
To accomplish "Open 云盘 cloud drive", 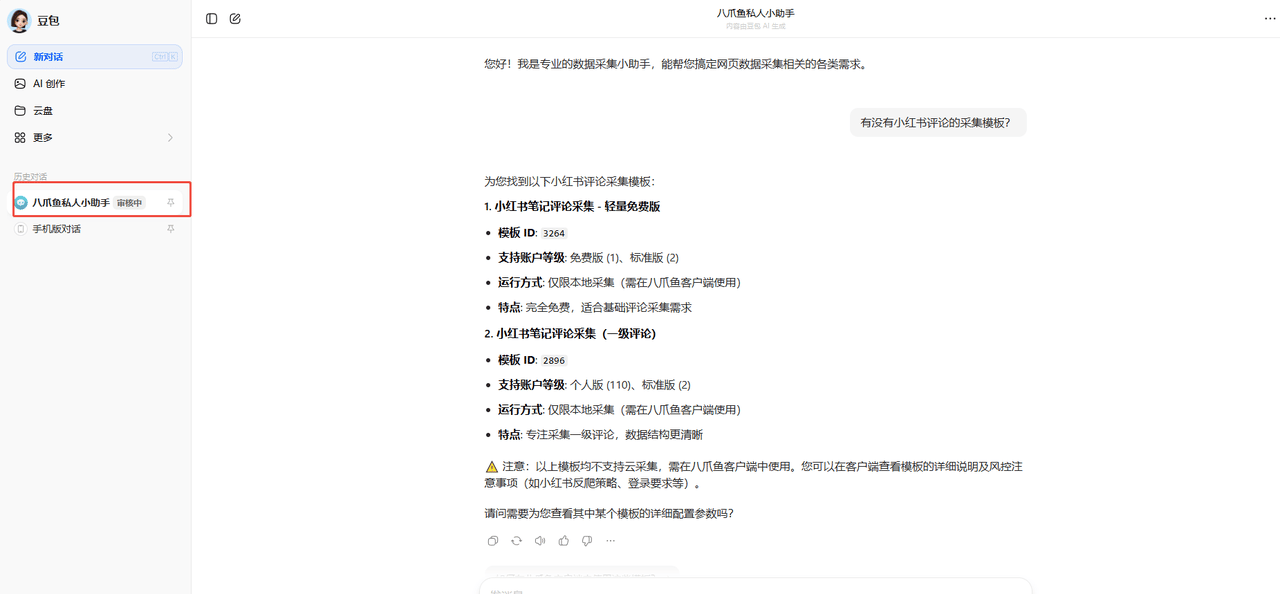I will pos(95,111).
